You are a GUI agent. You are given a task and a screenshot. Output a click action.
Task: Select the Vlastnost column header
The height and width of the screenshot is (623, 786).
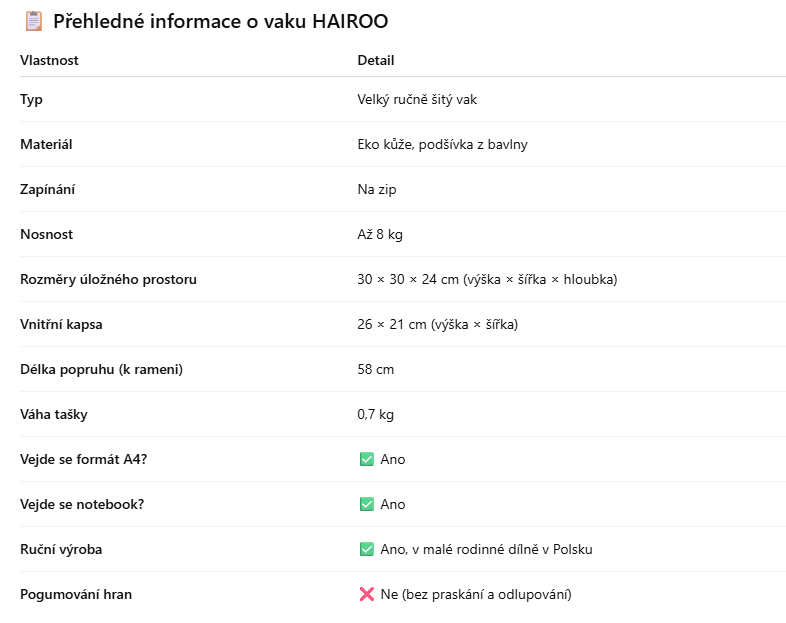pos(49,60)
